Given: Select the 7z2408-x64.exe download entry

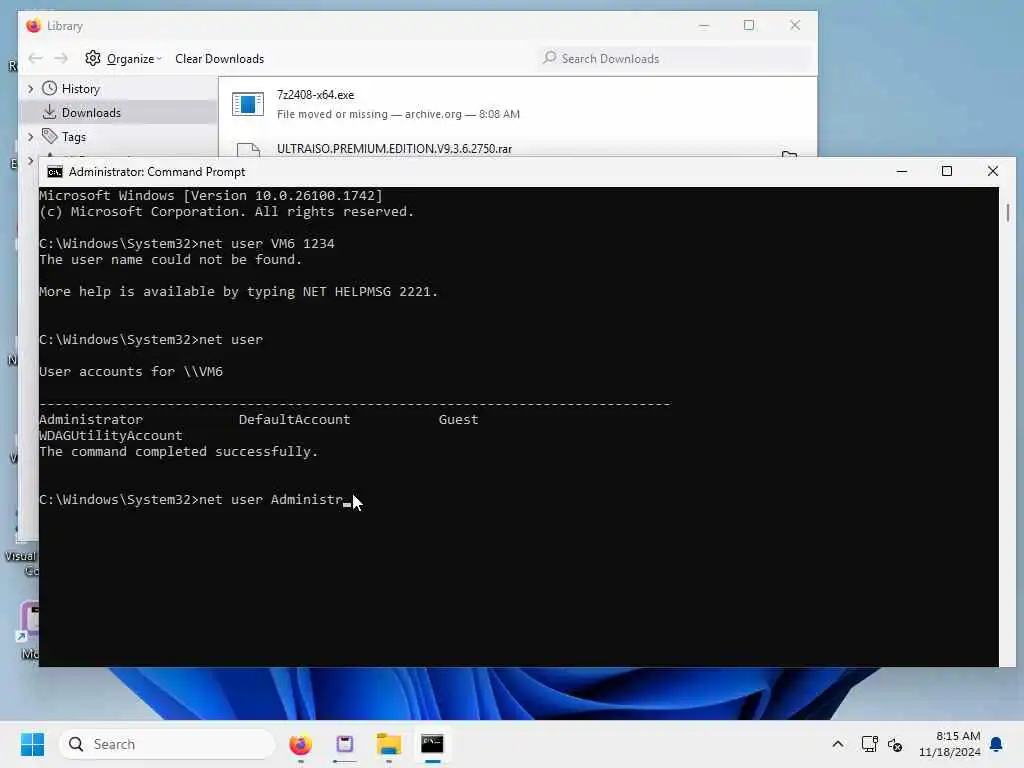Looking at the screenshot, I should click(517, 104).
